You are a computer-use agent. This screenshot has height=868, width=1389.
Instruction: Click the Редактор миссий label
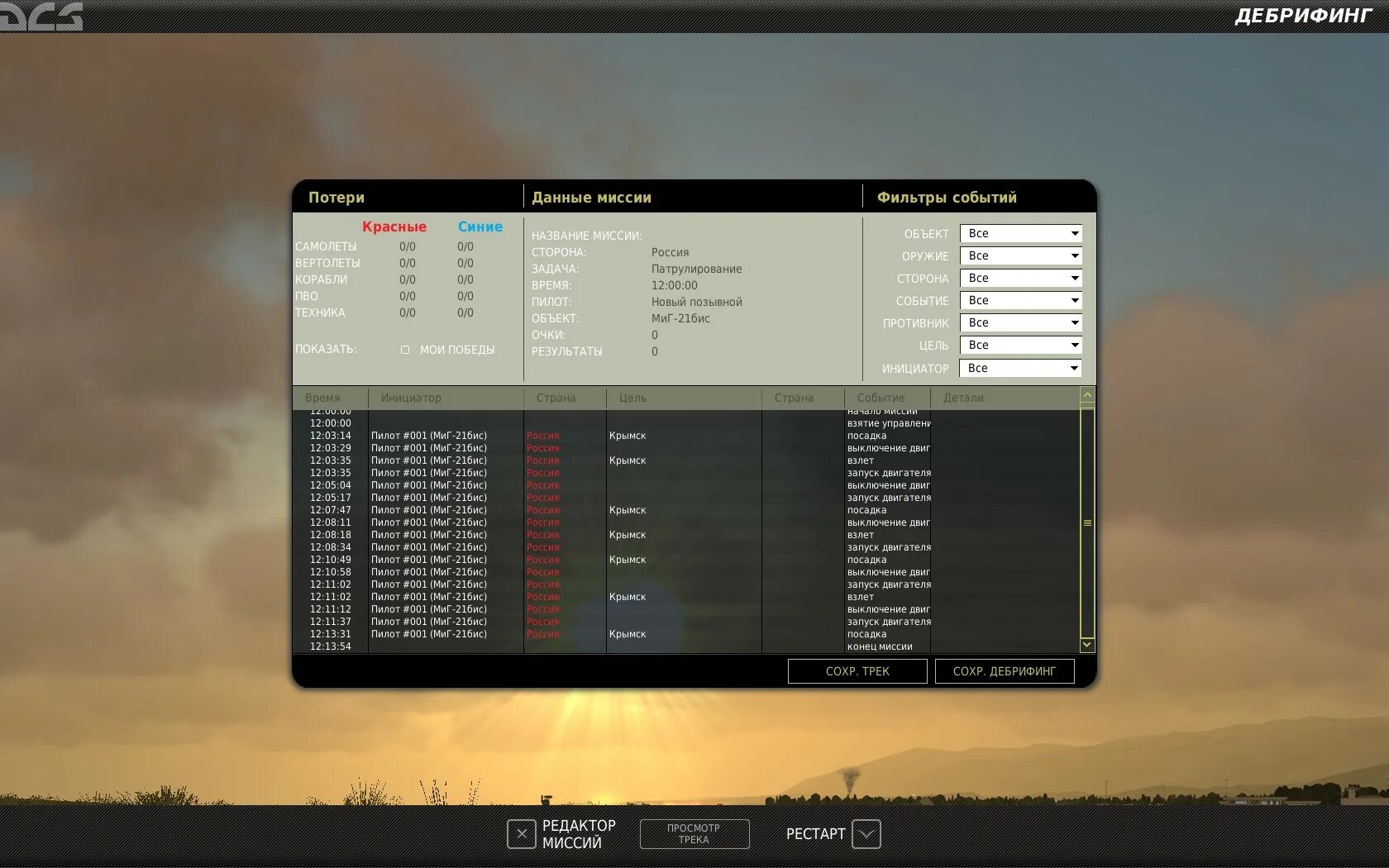click(579, 834)
